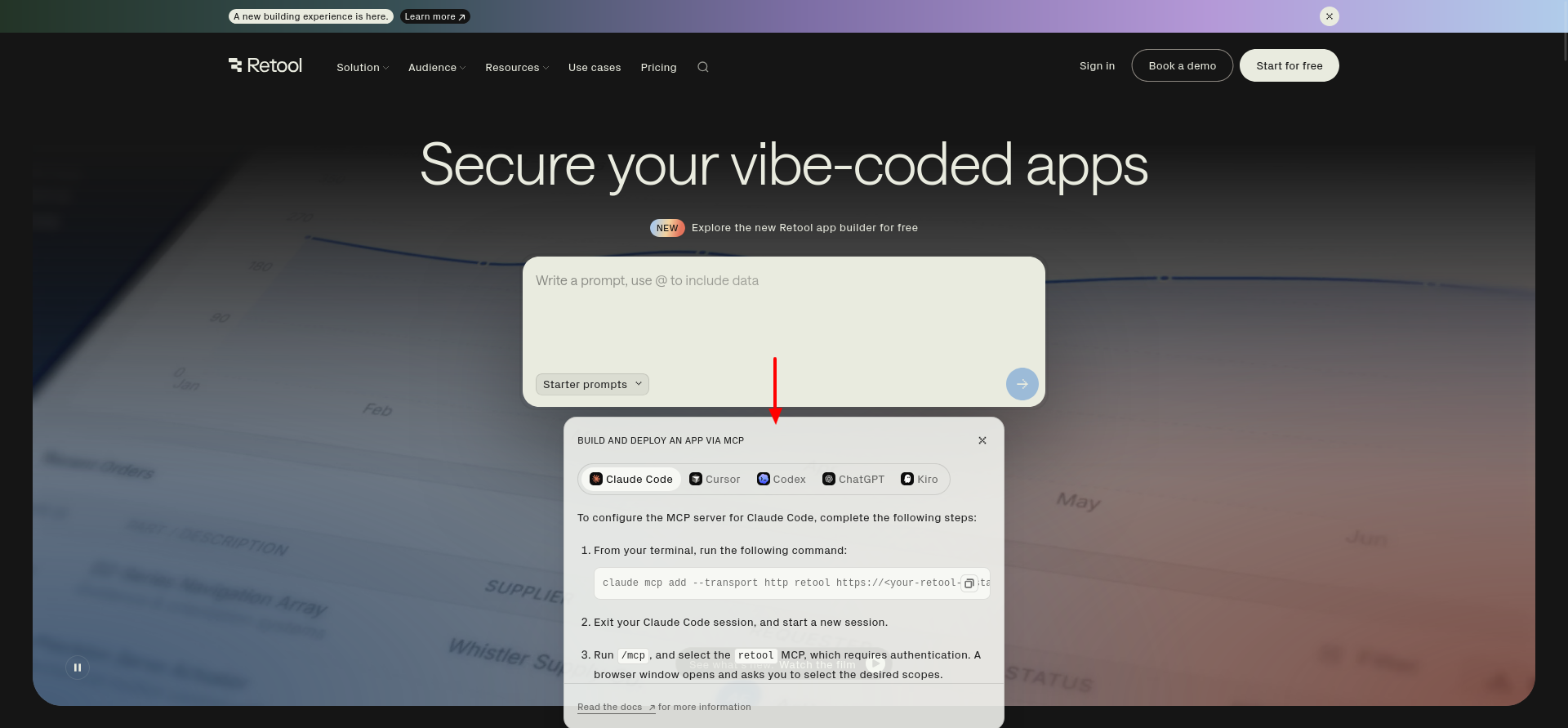The height and width of the screenshot is (728, 1568).
Task: Click the Book a demo button
Action: (x=1183, y=65)
